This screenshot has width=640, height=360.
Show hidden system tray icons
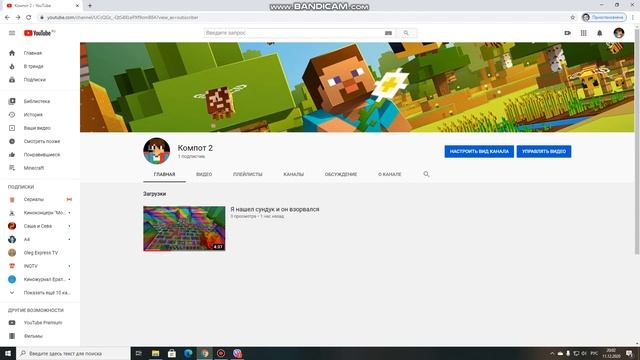[552, 353]
